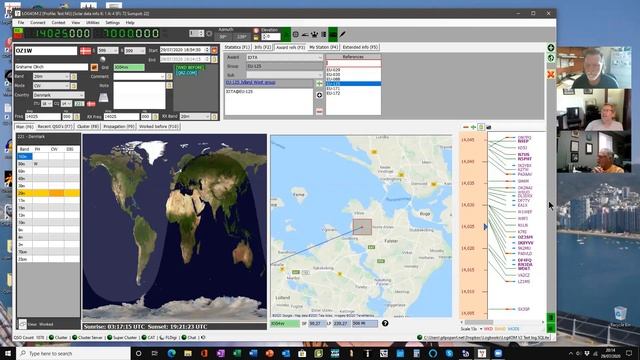
Task: Click the green refresh icon below the plus
Action: [x=551, y=58]
